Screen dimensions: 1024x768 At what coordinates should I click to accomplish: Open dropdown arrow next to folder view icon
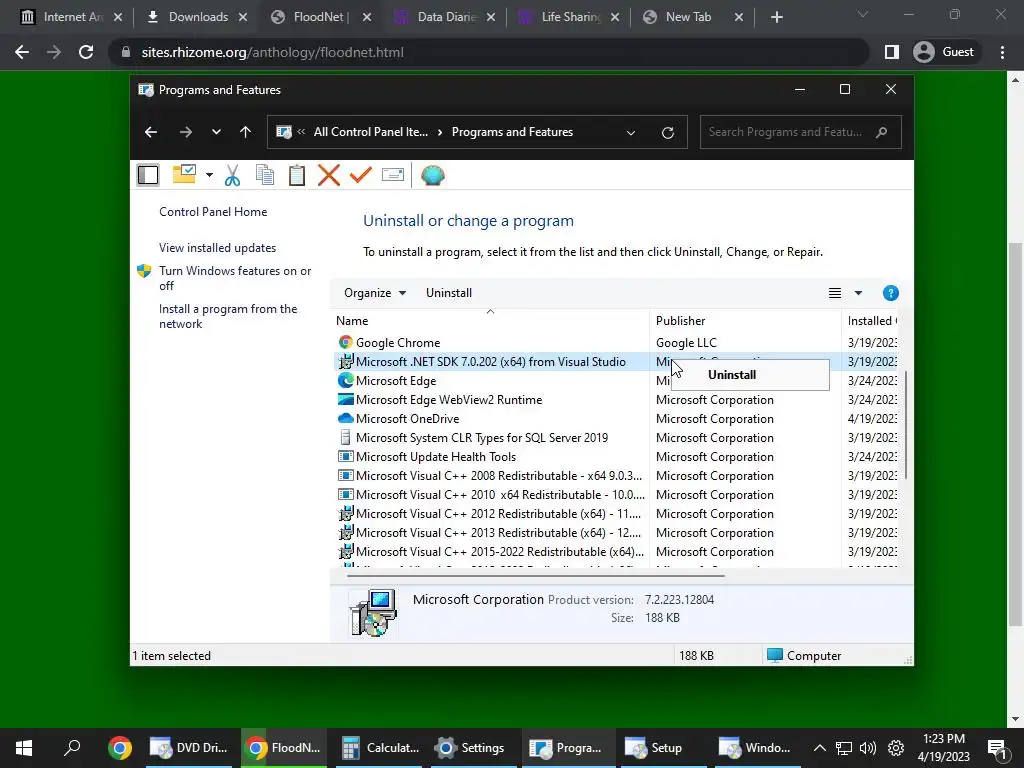209,175
